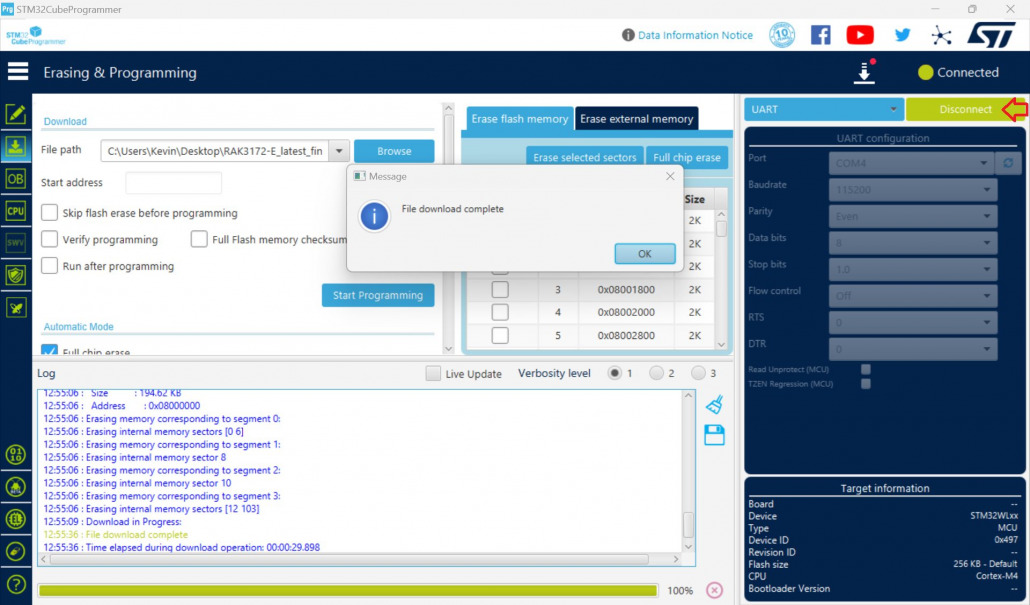
Task: Click the log clear broom icon
Action: (714, 404)
